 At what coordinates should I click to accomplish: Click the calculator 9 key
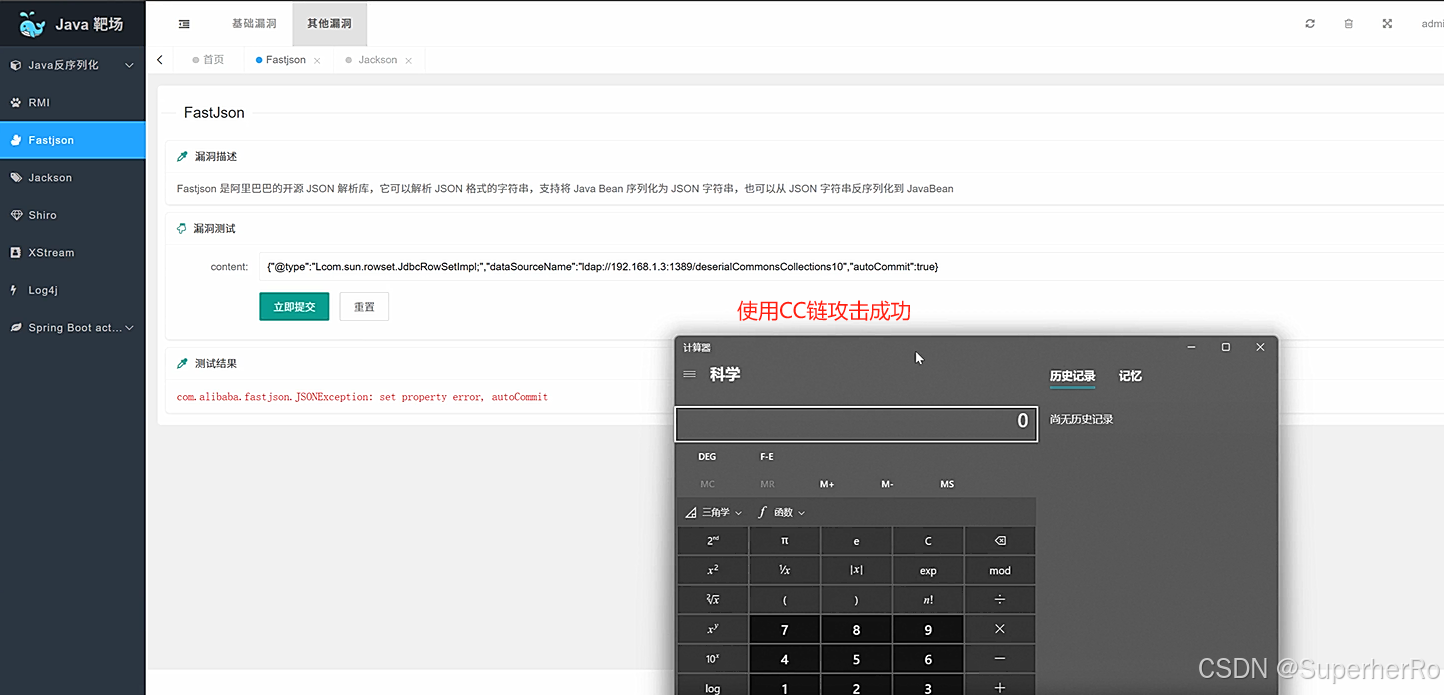pos(928,629)
